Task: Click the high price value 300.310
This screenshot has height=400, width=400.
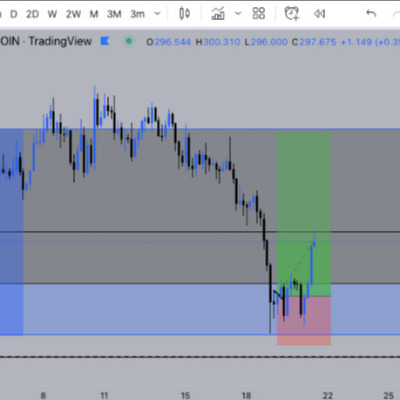Action: pyautogui.click(x=222, y=42)
